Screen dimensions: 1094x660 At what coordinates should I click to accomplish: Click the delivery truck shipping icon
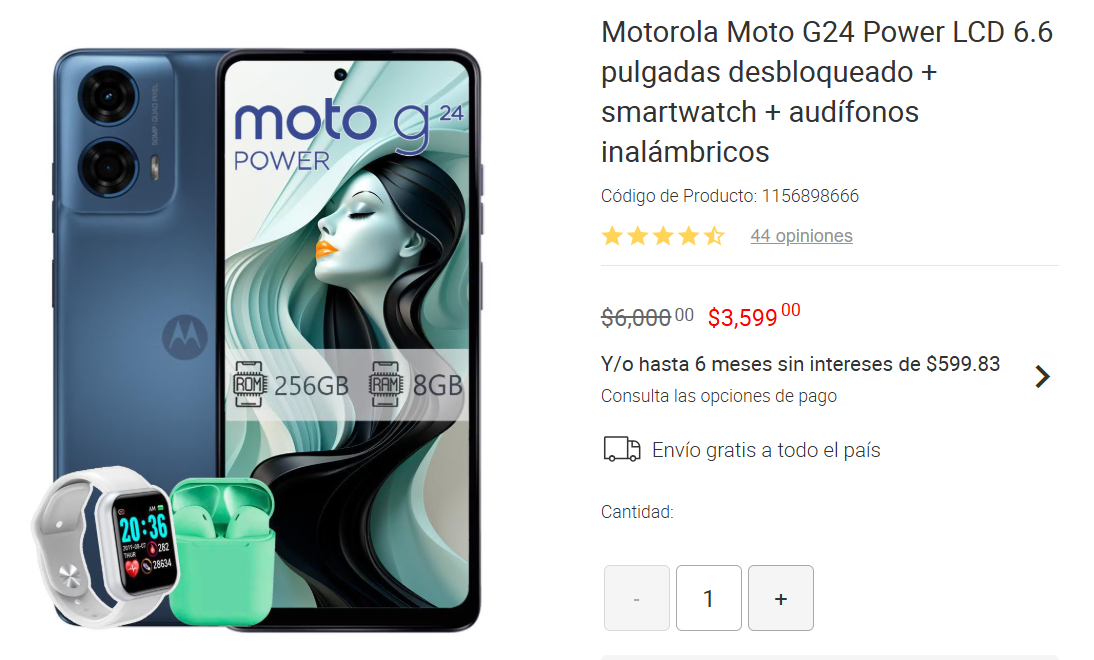click(x=622, y=450)
